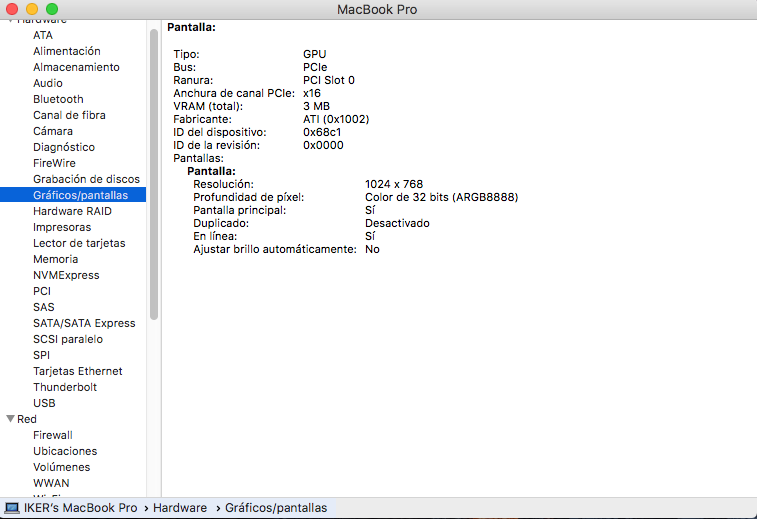Select ATA in the sidebar
The height and width of the screenshot is (519, 757).
click(43, 35)
